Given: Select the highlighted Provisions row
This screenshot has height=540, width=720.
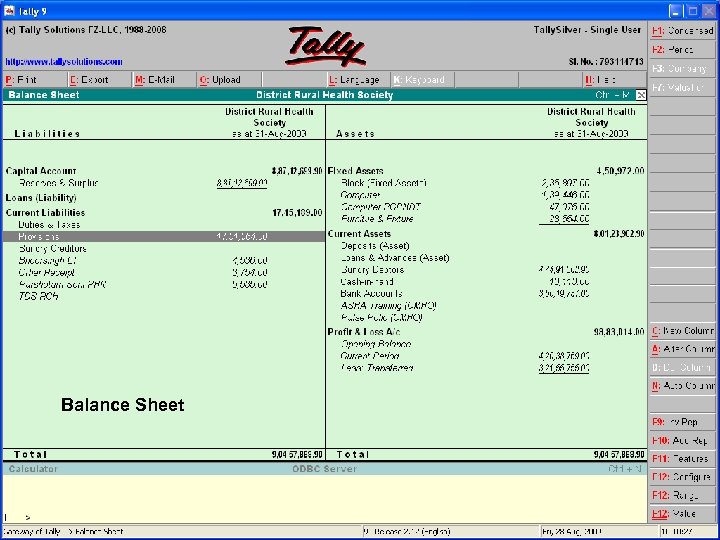Looking at the screenshot, I should (x=163, y=236).
